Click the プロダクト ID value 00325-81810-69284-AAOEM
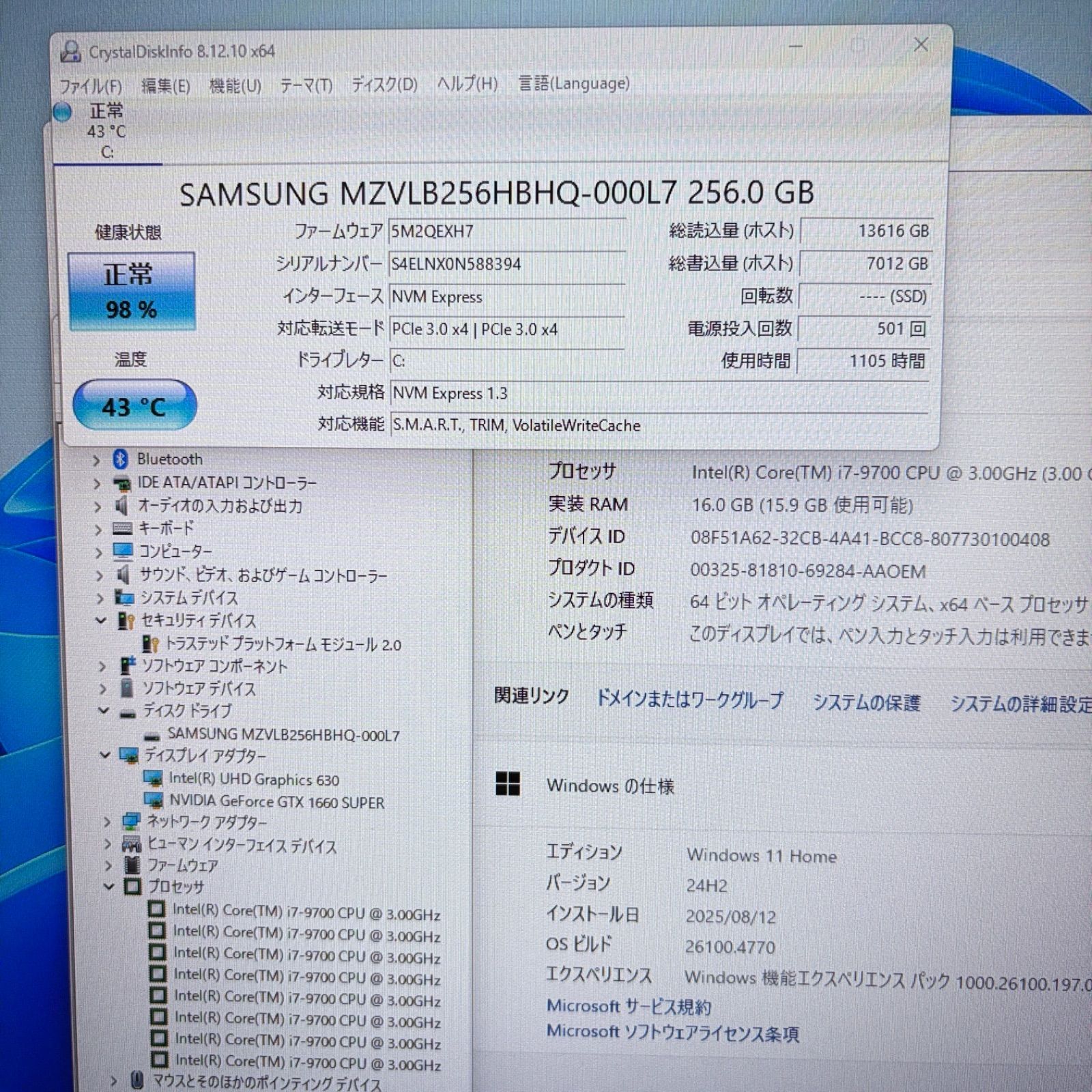 click(808, 571)
